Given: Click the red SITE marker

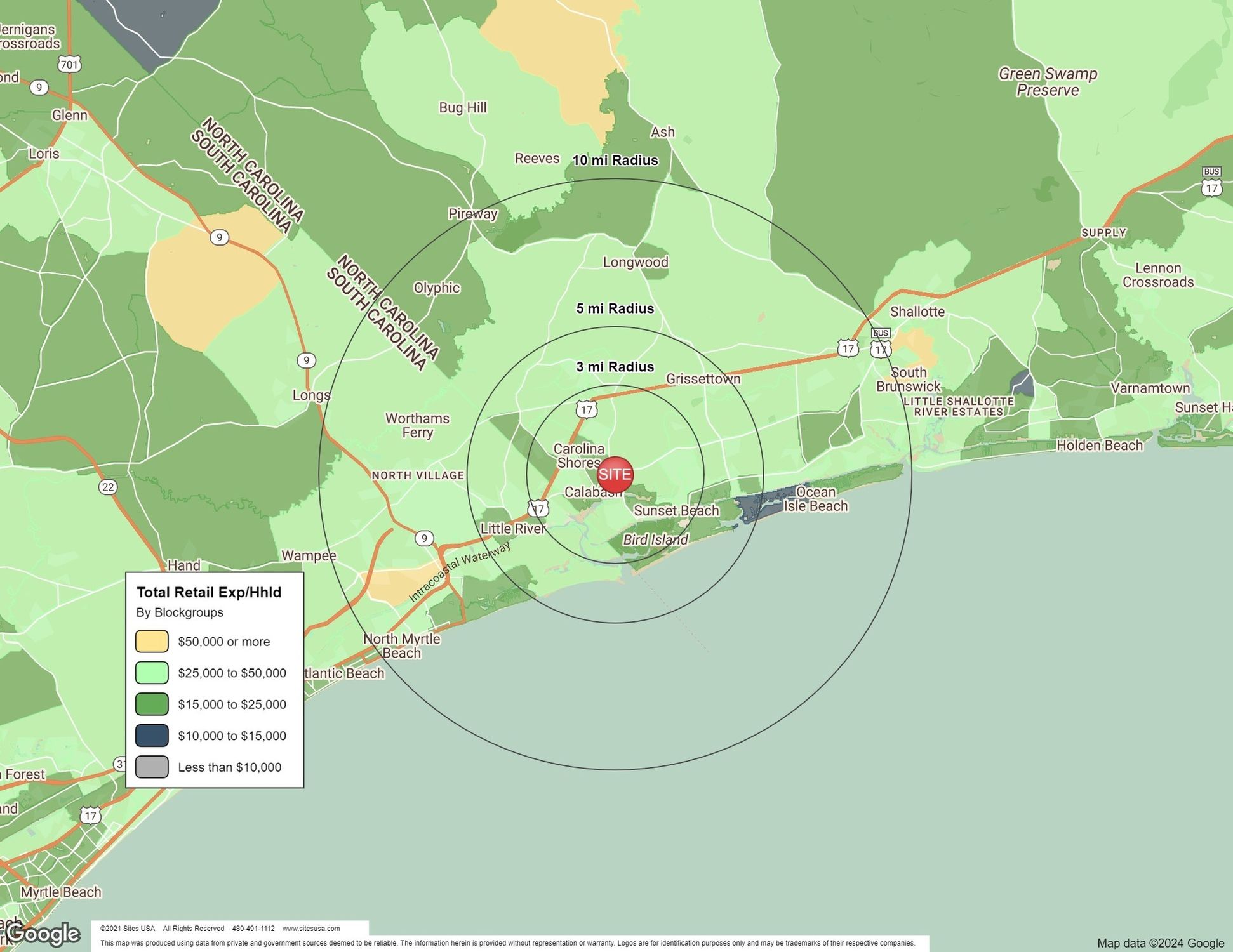Looking at the screenshot, I should tap(615, 474).
